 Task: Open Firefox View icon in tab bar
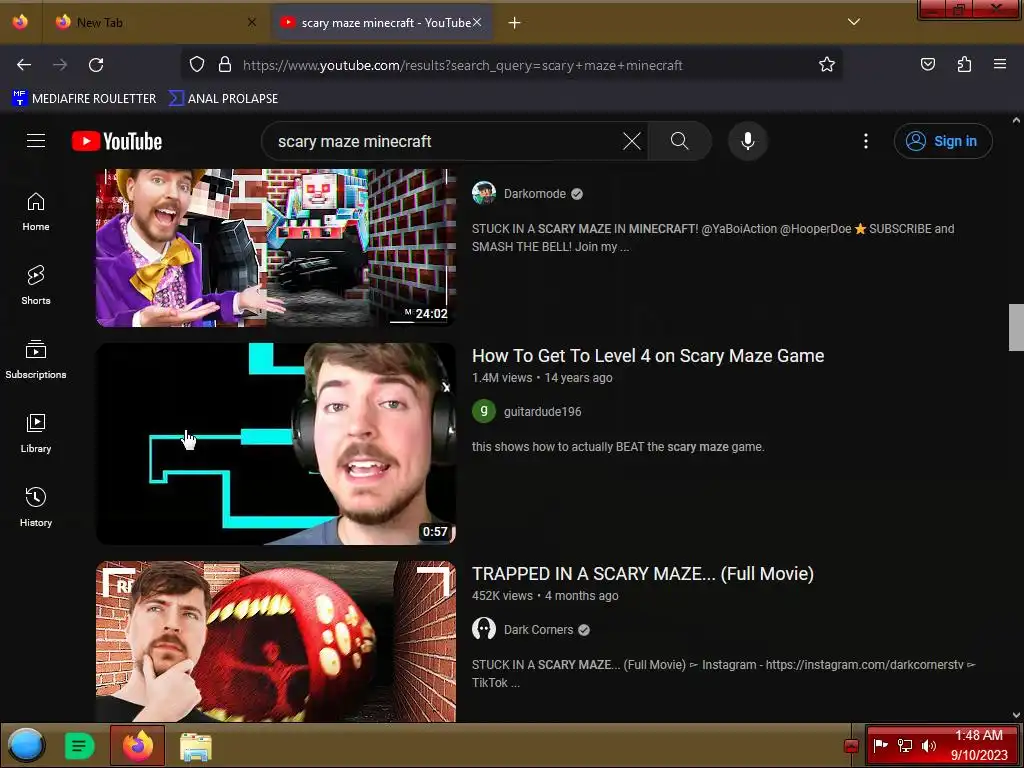pos(20,22)
